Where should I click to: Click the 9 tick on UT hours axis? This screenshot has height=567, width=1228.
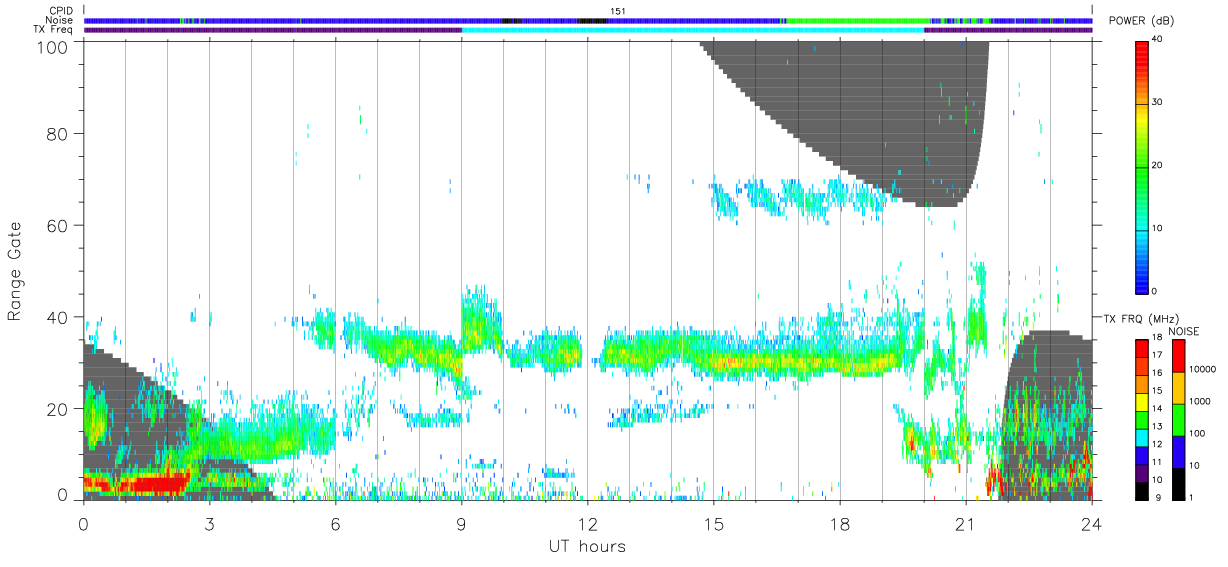(461, 523)
